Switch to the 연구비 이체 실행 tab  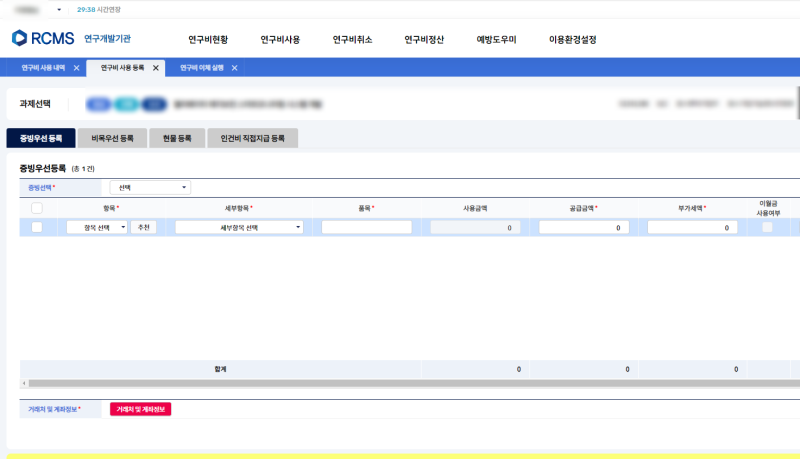202,68
